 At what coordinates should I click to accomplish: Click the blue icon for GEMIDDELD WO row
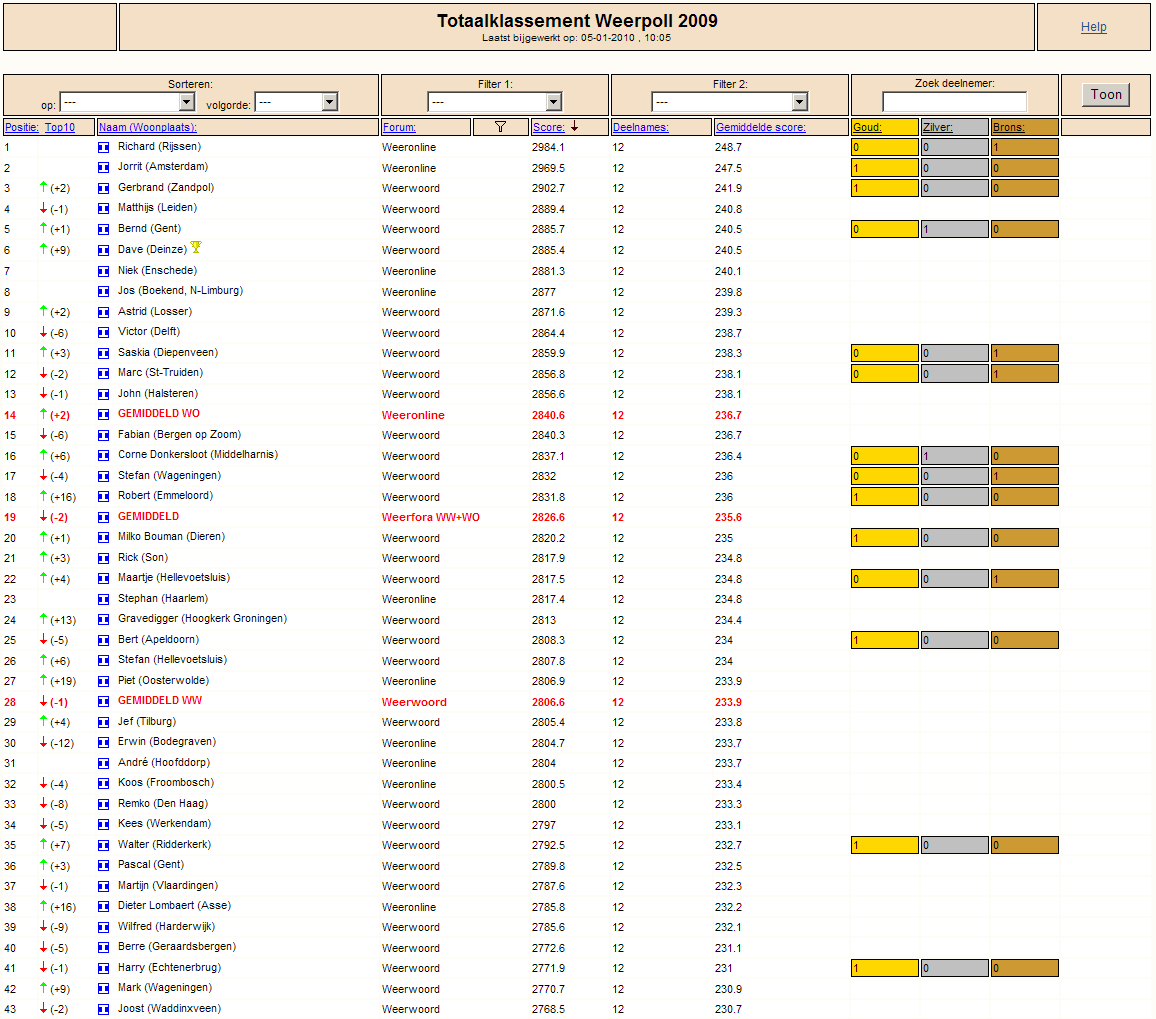click(103, 414)
